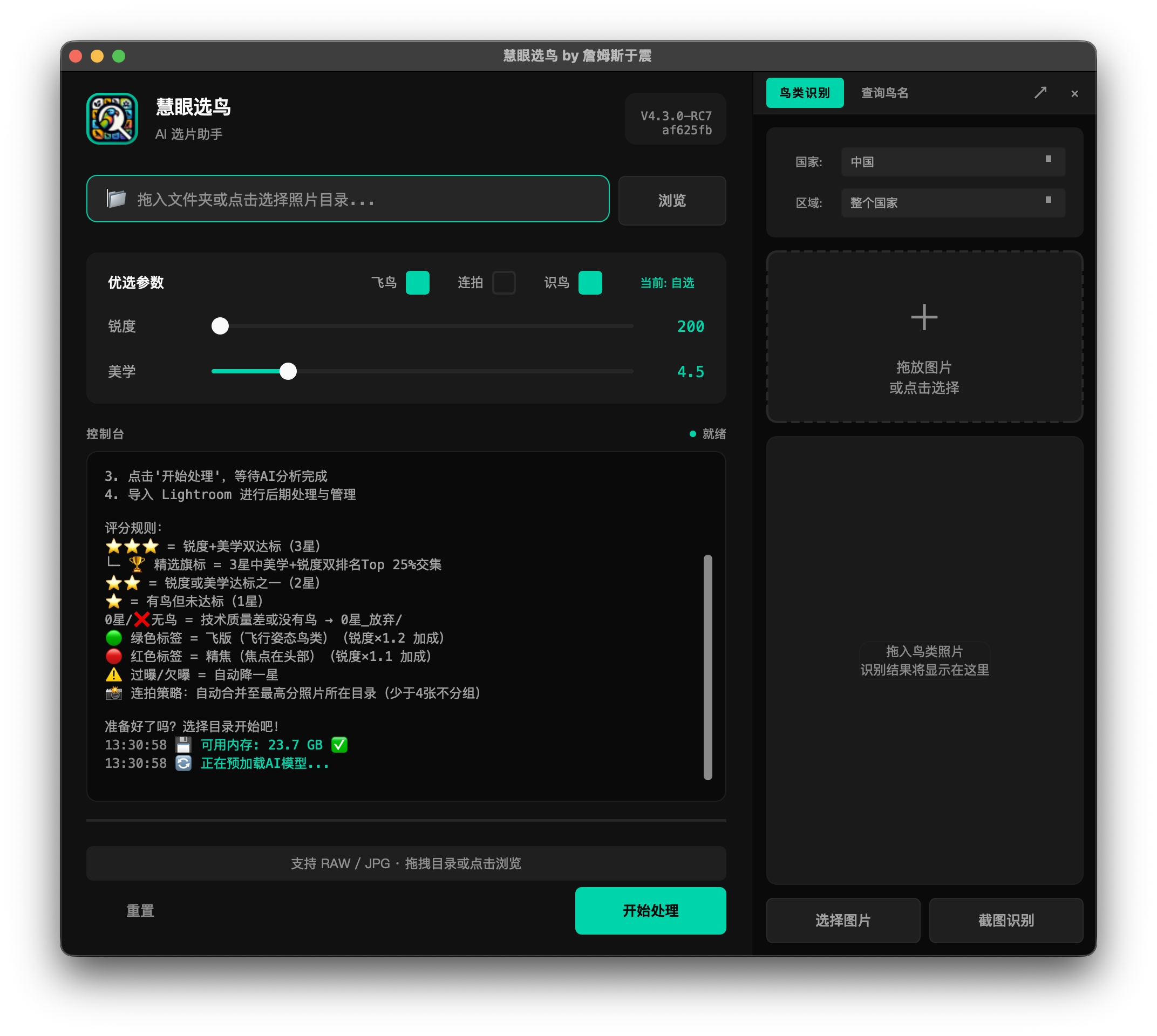Switch to the 查询鸟名 tab
The height and width of the screenshot is (1036, 1157).
[x=884, y=93]
